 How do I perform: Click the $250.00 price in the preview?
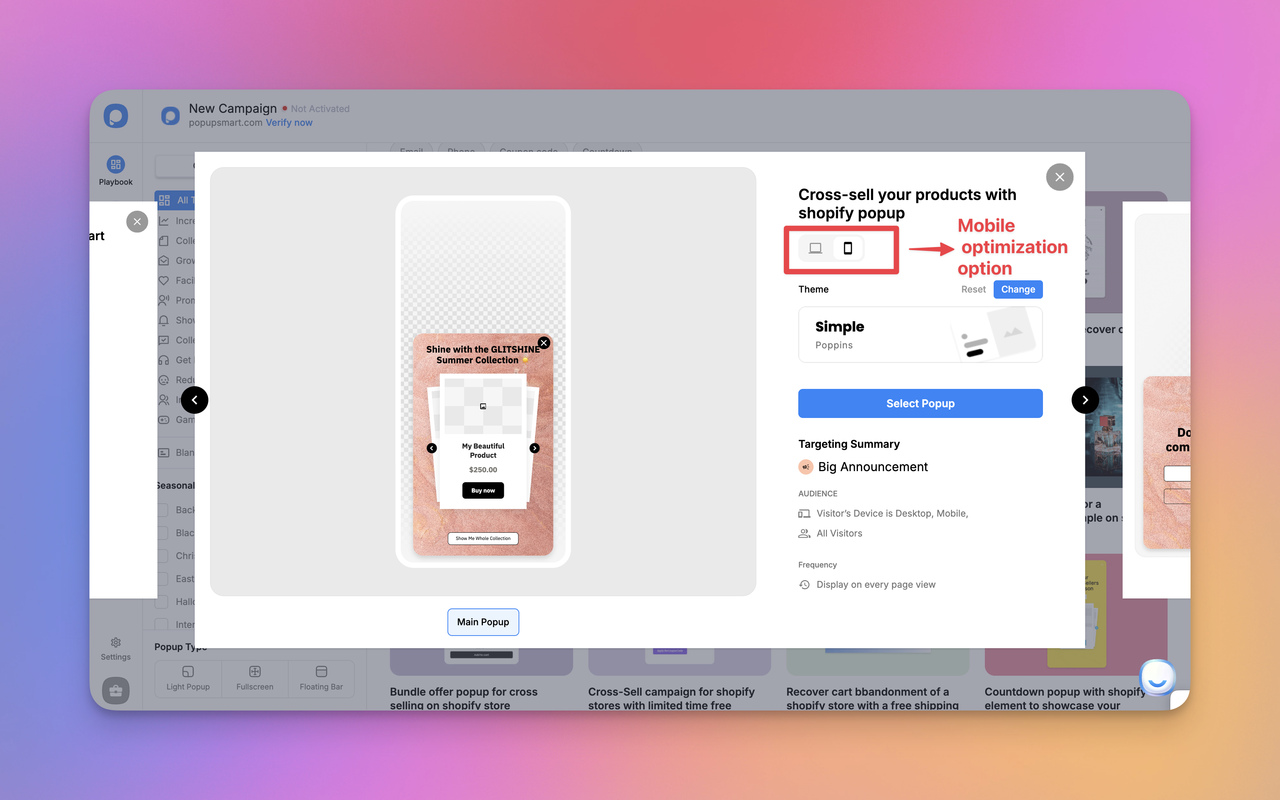coord(483,469)
